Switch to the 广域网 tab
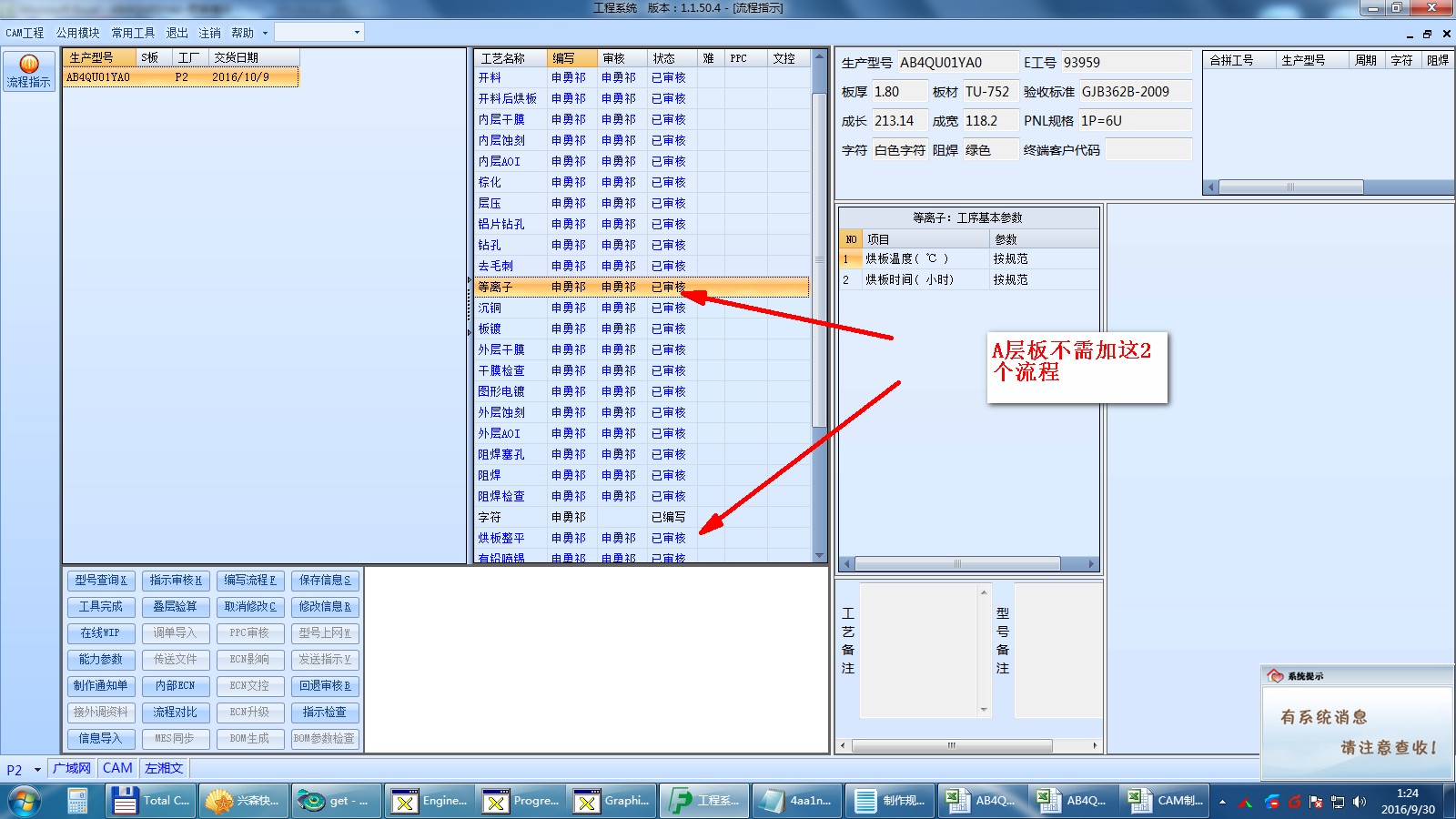The image size is (1456, 819). [x=72, y=768]
